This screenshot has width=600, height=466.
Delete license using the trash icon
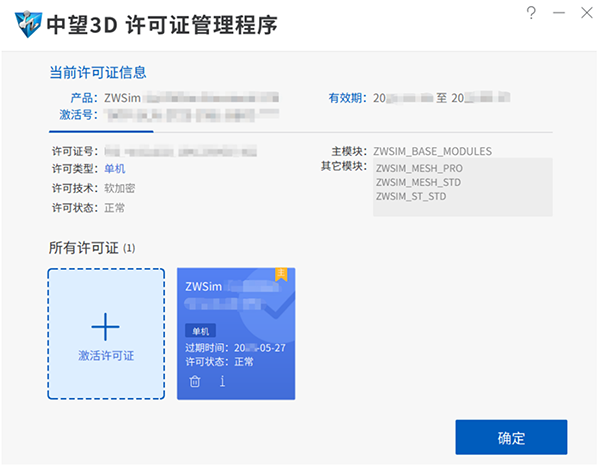[x=195, y=381]
